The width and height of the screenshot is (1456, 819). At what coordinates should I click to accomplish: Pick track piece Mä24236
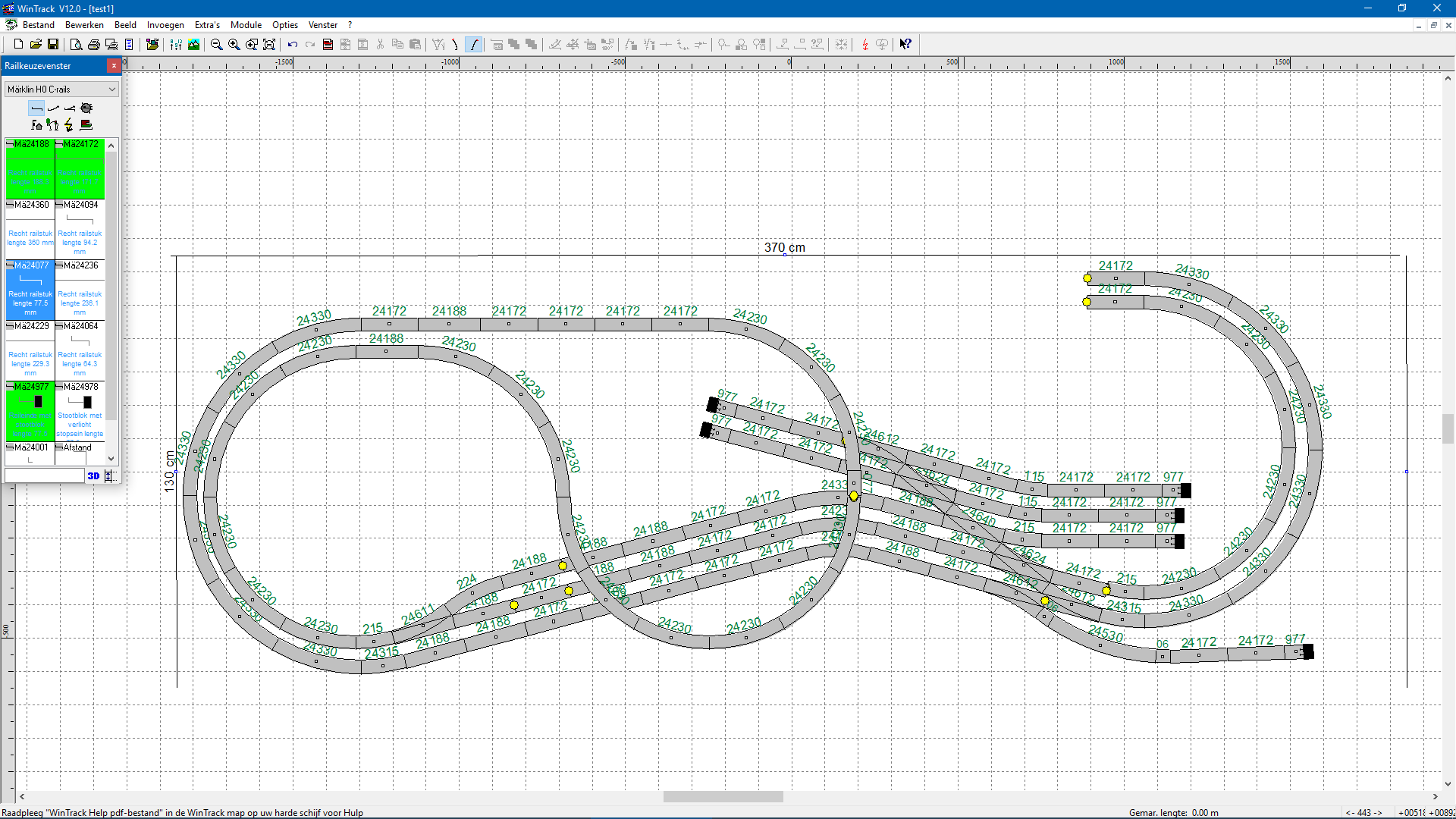coord(80,290)
